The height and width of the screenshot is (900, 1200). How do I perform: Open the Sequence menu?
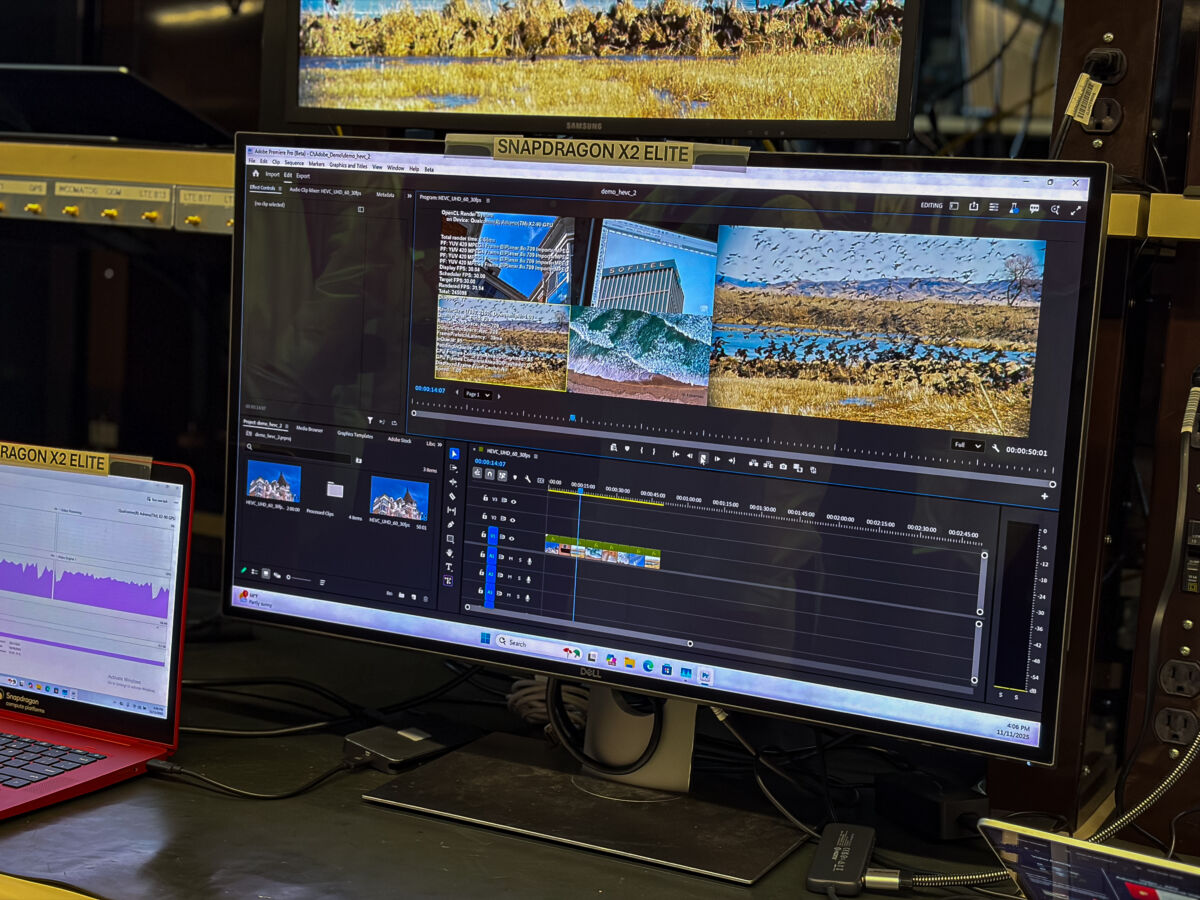tap(294, 162)
